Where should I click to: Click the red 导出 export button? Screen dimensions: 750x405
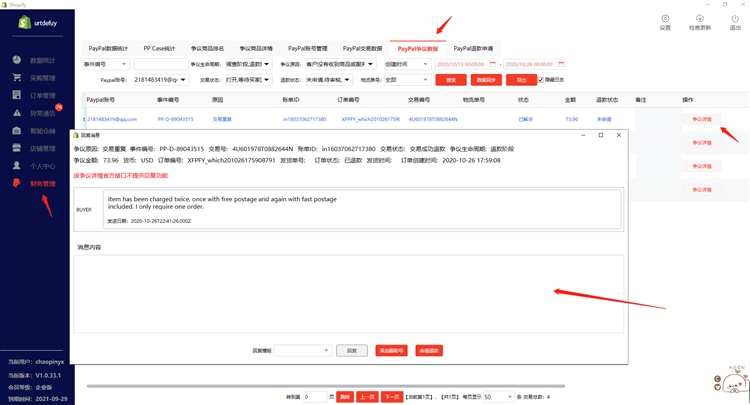click(x=521, y=80)
